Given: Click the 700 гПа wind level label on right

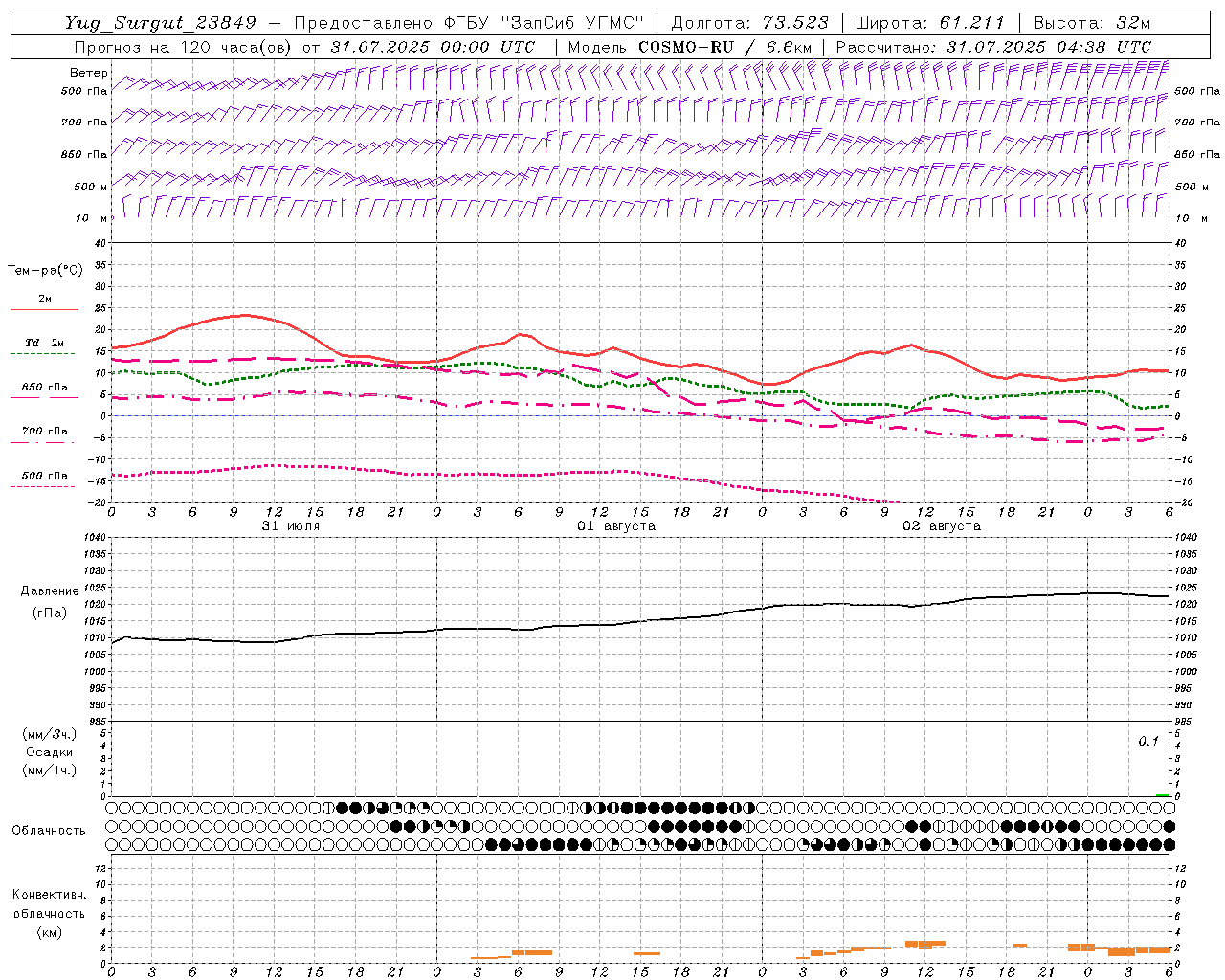Looking at the screenshot, I should pyautogui.click(x=1197, y=122).
